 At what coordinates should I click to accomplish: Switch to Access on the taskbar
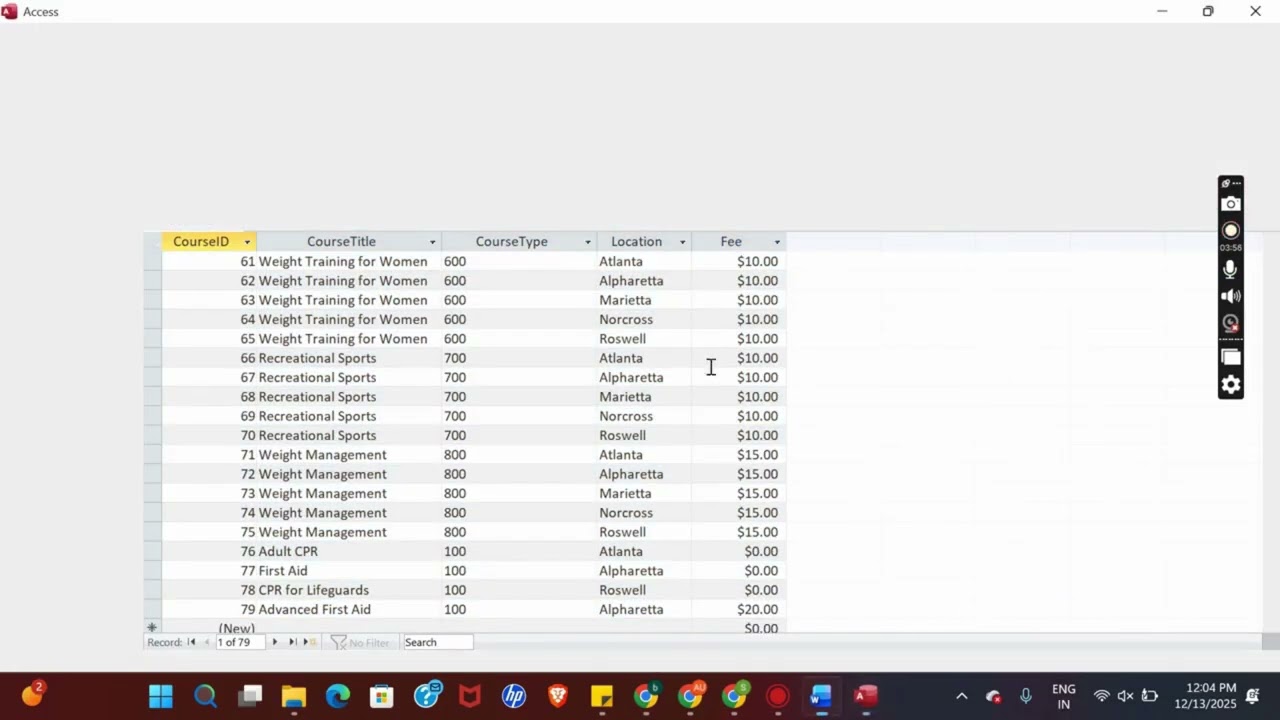[x=866, y=696]
